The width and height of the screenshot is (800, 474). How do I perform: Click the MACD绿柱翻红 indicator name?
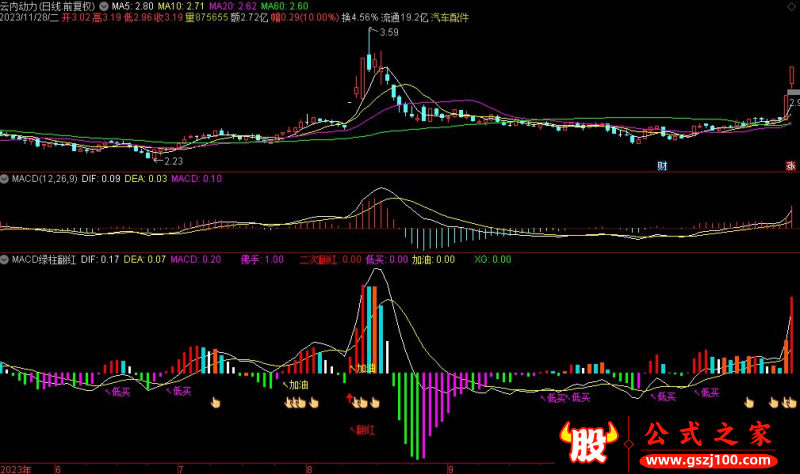tap(44, 259)
